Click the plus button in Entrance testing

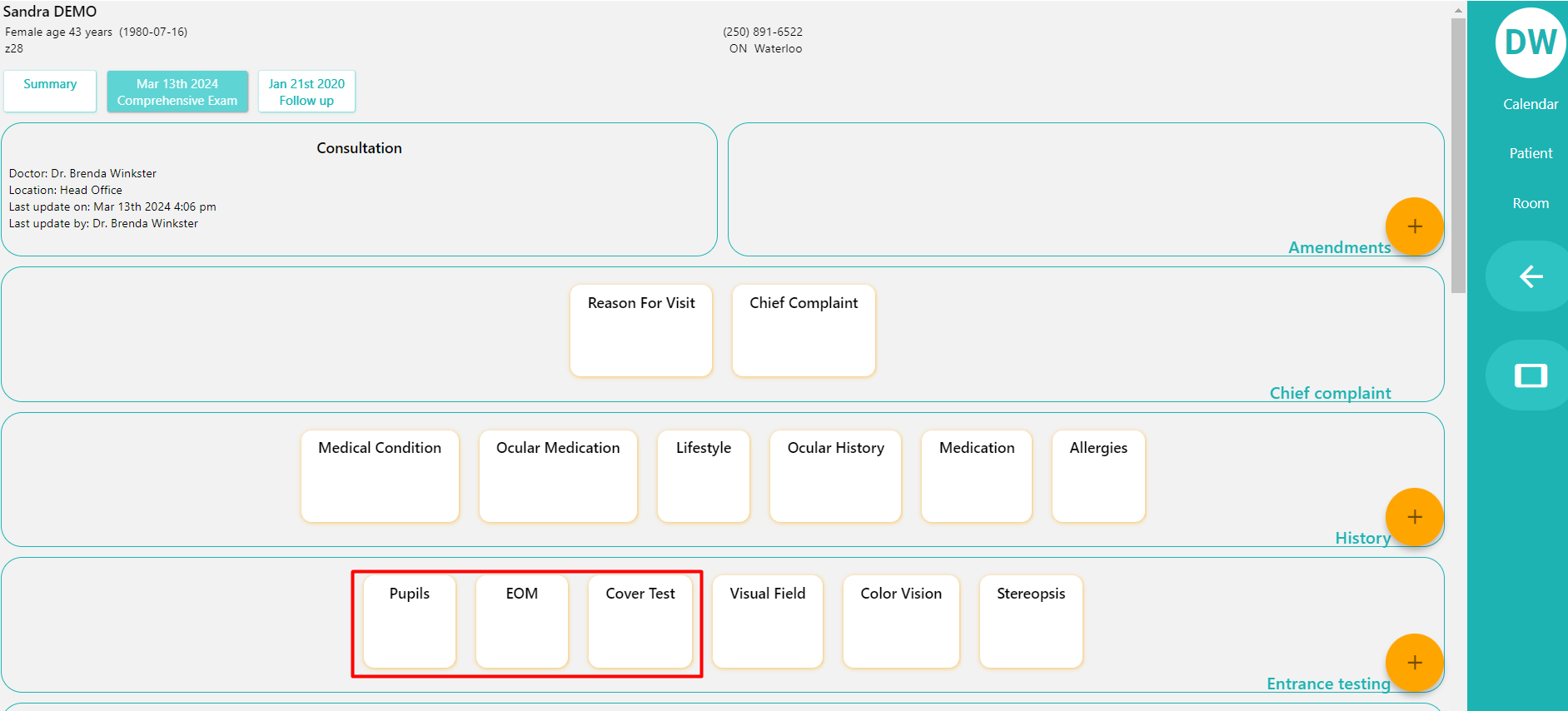pyautogui.click(x=1414, y=663)
